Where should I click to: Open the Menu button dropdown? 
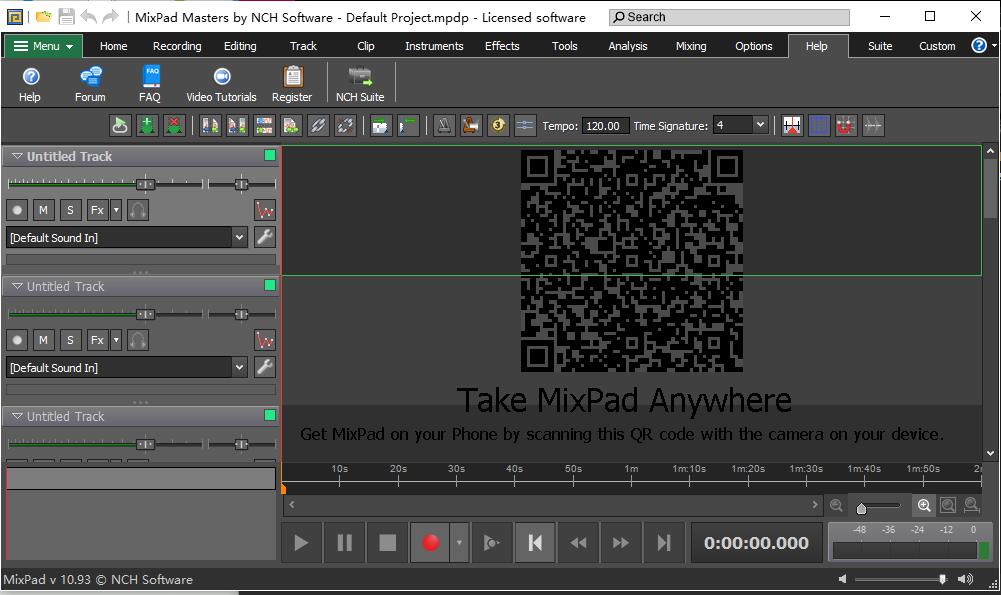coord(43,45)
